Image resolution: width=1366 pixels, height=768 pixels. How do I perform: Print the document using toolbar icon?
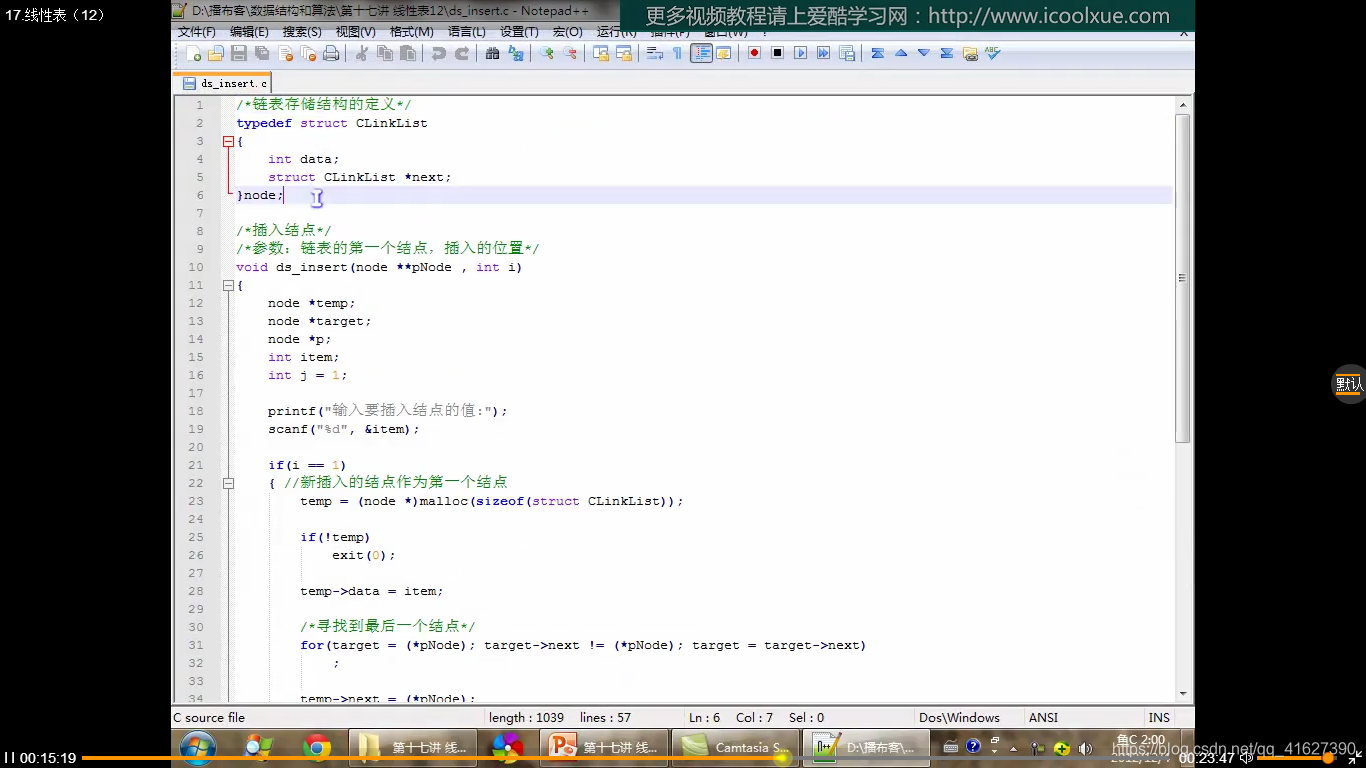[331, 53]
